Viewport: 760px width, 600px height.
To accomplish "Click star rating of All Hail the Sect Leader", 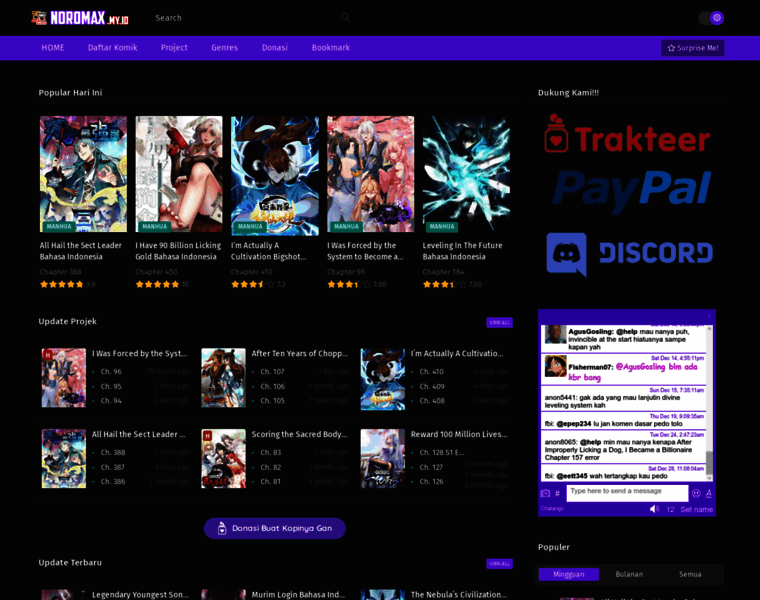I will tap(62, 284).
